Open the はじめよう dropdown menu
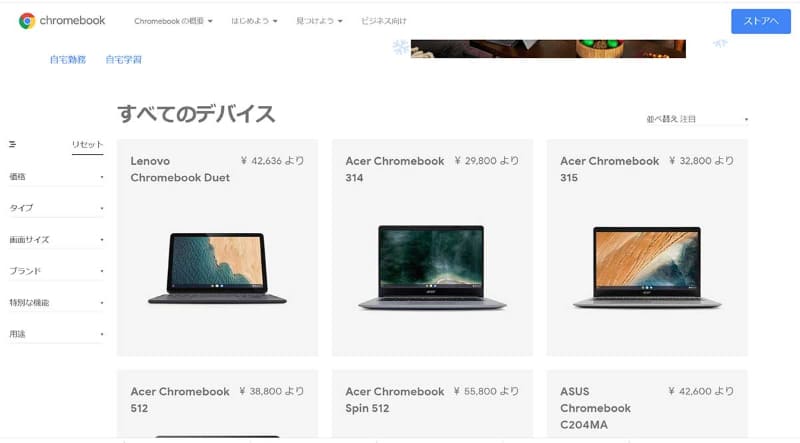Viewport: 800px width, 443px height. pos(254,21)
